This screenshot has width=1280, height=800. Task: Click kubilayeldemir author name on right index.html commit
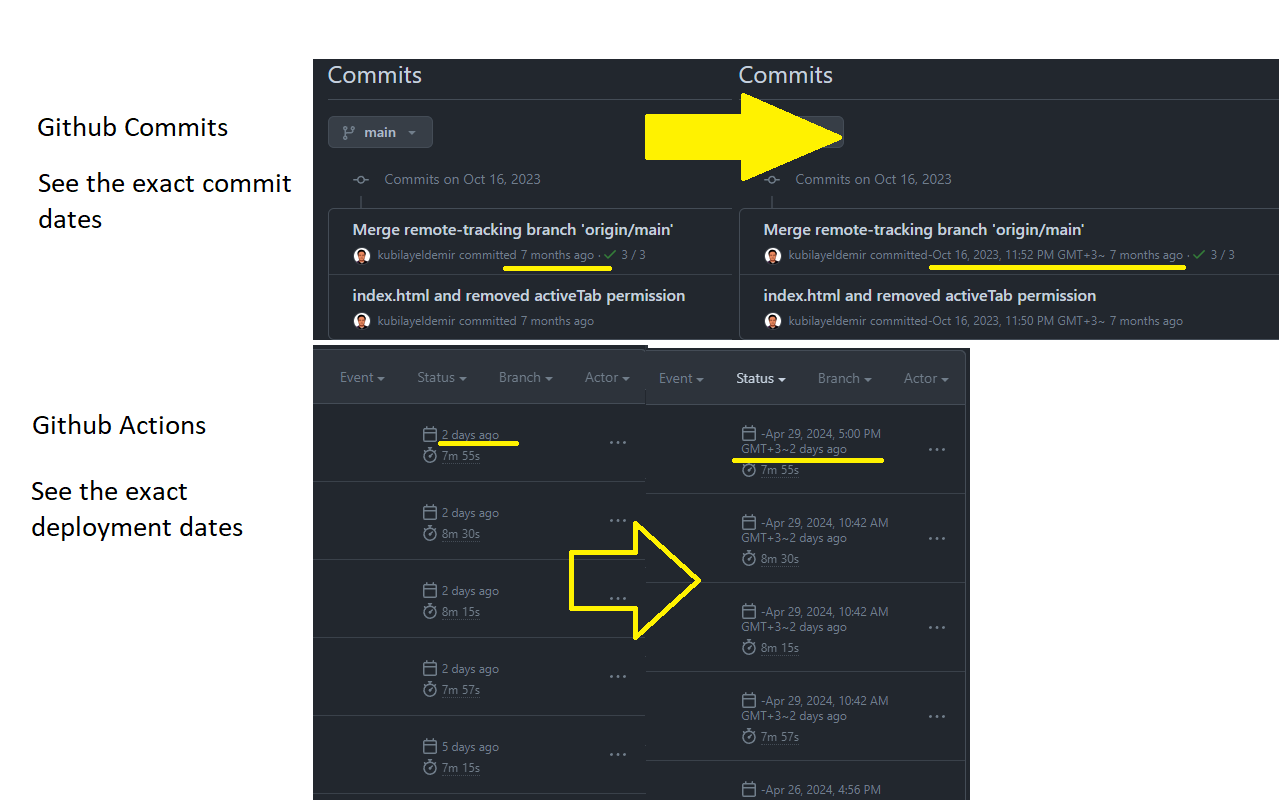pos(827,321)
